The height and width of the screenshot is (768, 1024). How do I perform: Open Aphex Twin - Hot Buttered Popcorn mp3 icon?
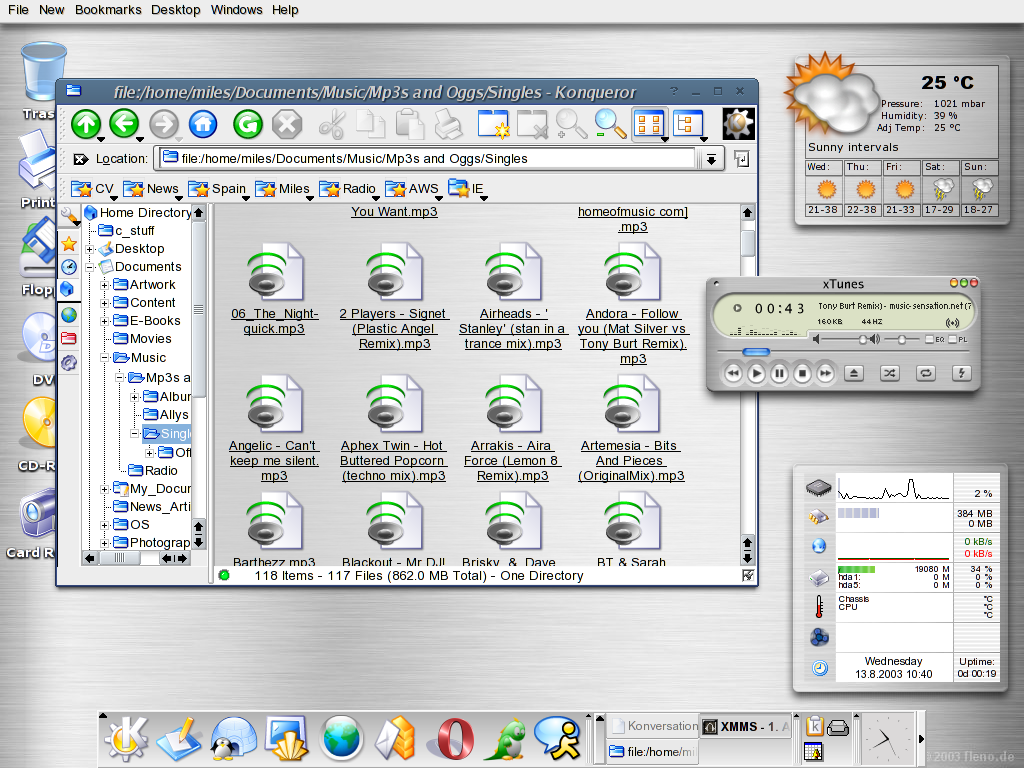[x=394, y=405]
